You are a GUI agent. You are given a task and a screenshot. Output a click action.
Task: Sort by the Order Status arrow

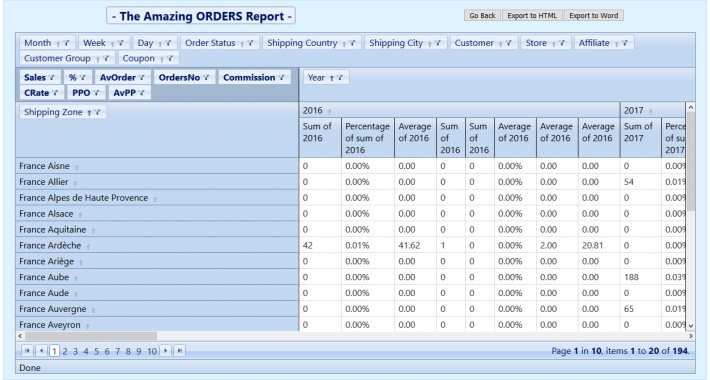[x=242, y=44]
